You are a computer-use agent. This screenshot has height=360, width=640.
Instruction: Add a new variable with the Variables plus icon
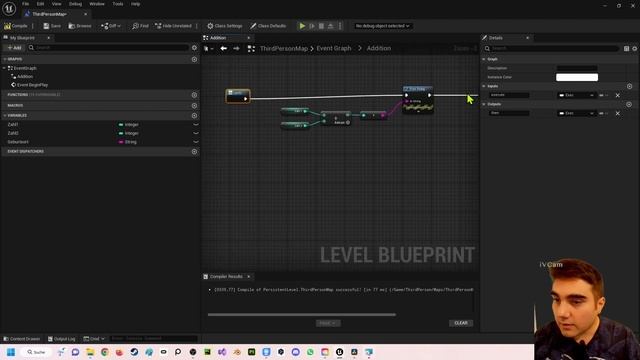click(194, 116)
